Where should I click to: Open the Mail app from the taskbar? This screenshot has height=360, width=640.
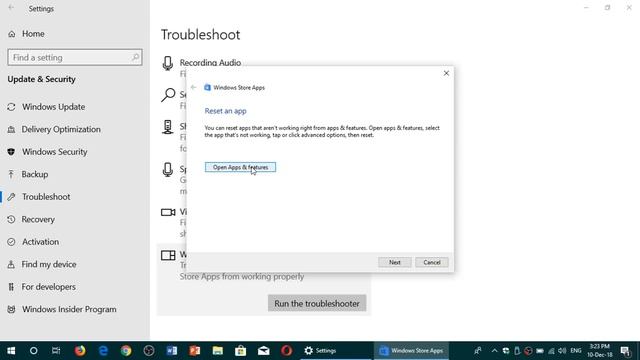263,351
